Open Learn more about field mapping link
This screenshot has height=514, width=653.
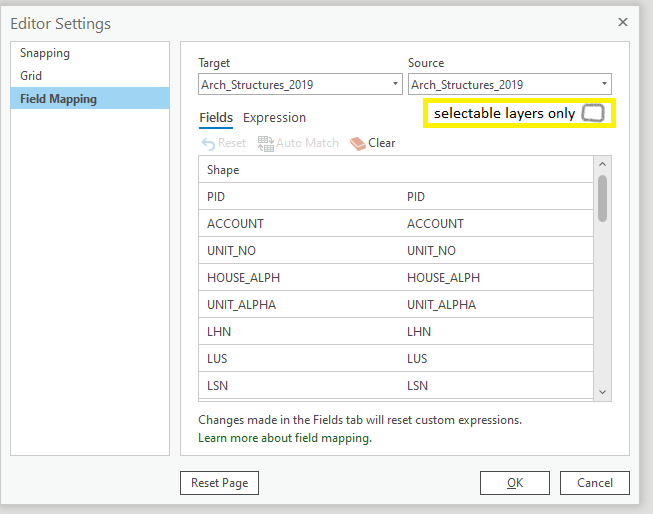point(284,438)
